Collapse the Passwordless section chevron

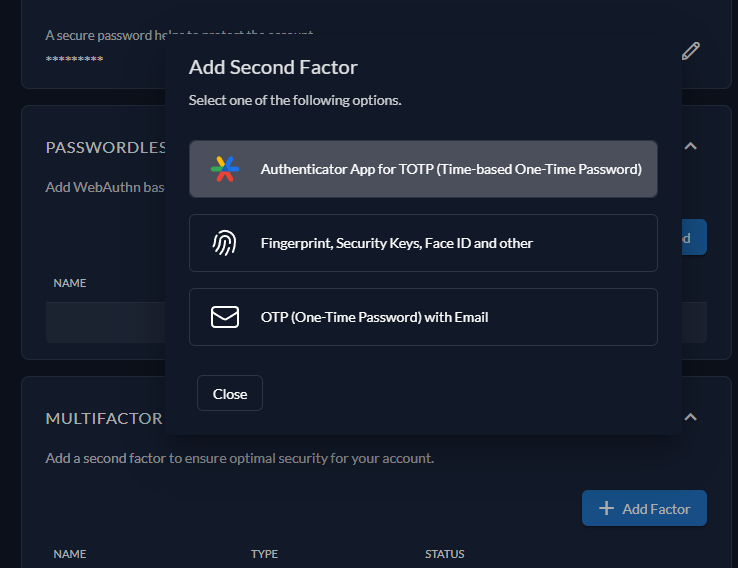pyautogui.click(x=690, y=146)
